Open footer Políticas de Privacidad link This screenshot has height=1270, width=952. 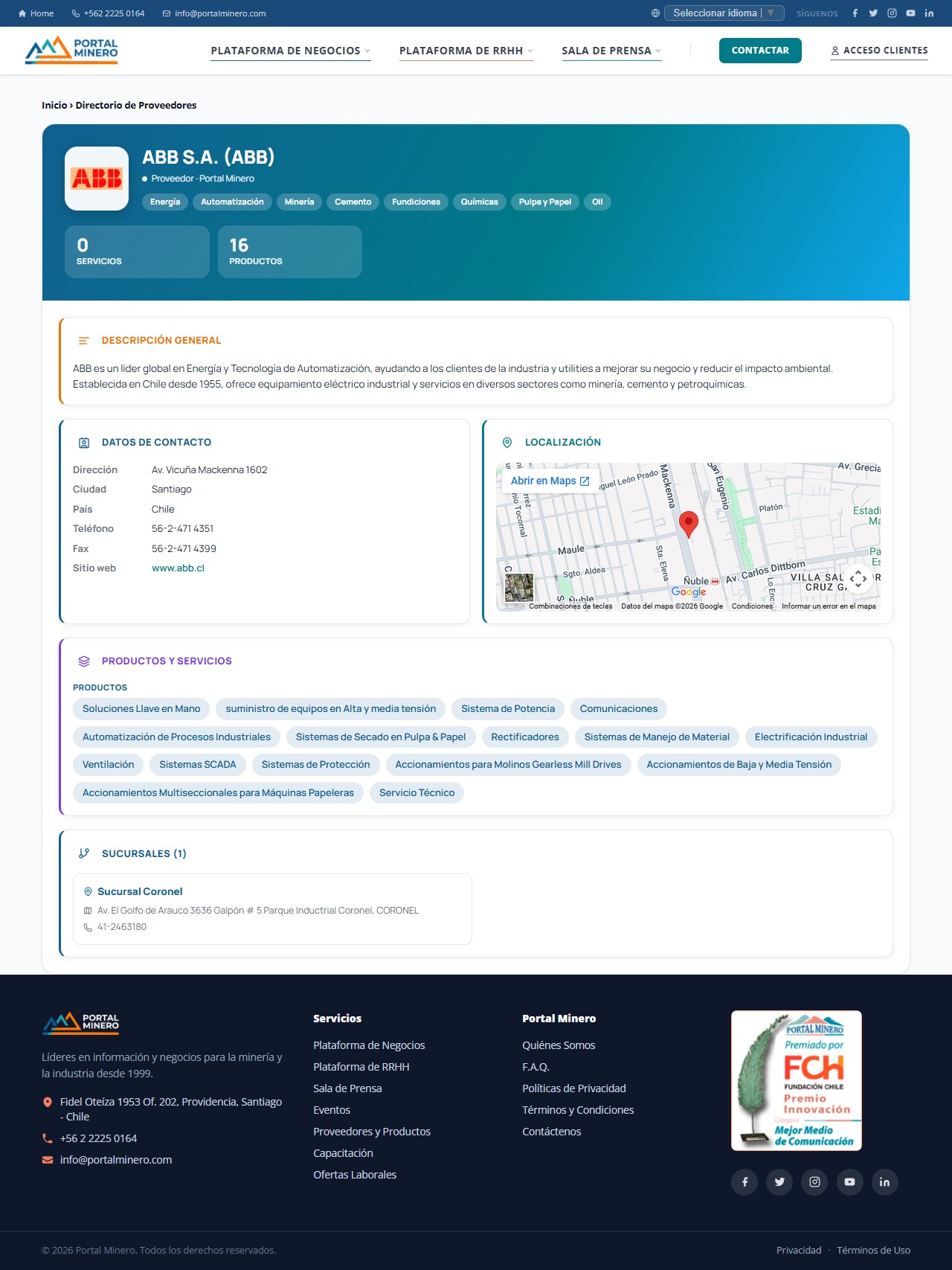[574, 1088]
